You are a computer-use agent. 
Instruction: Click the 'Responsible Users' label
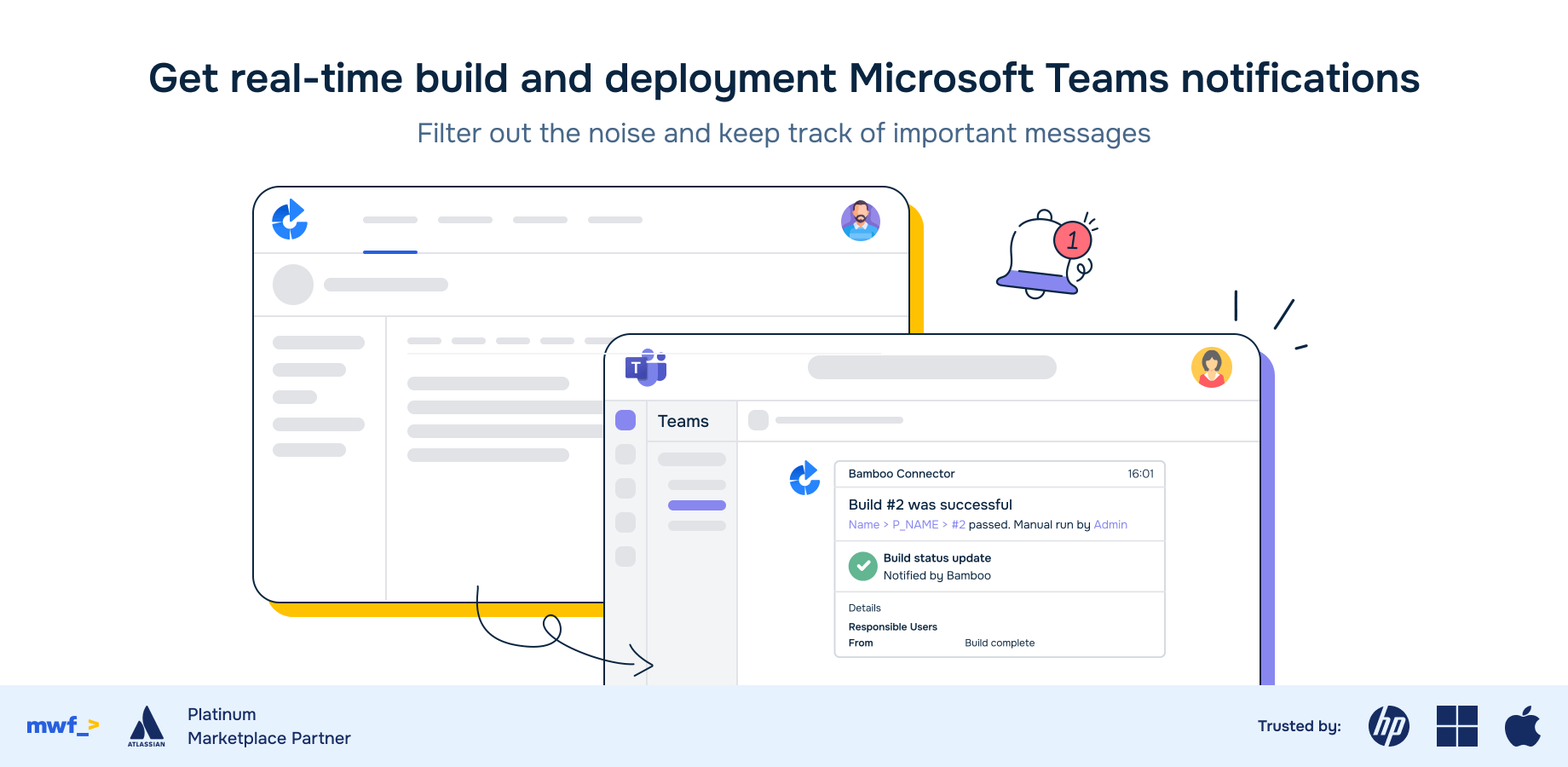pyautogui.click(x=893, y=627)
